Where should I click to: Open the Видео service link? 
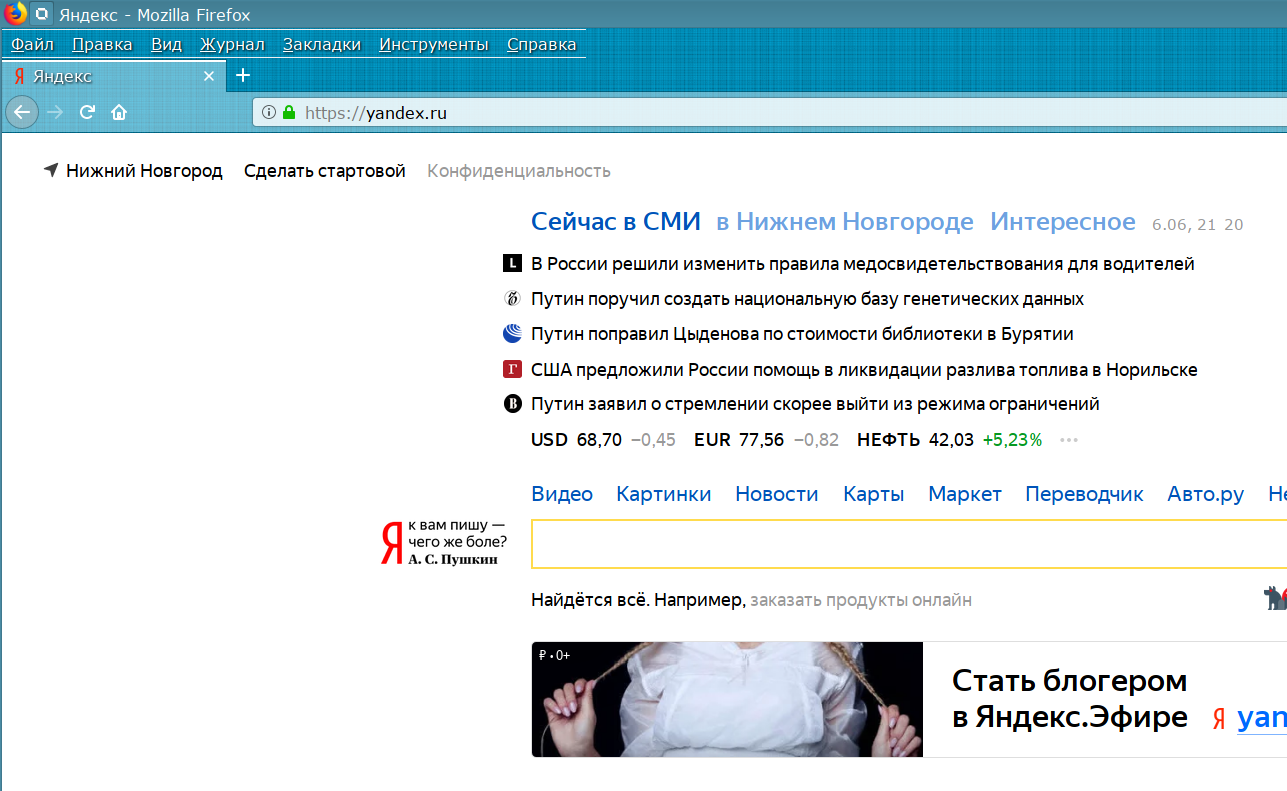pos(562,494)
